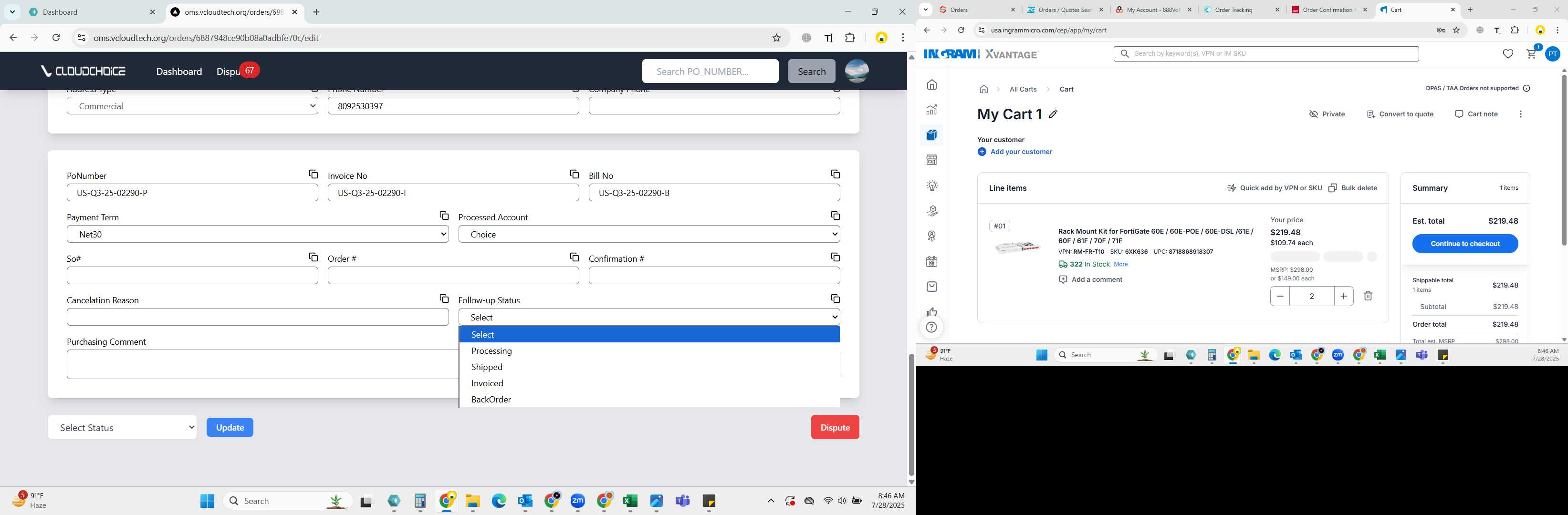Copy the Processed Account value
1568x515 pixels.
[x=835, y=216]
